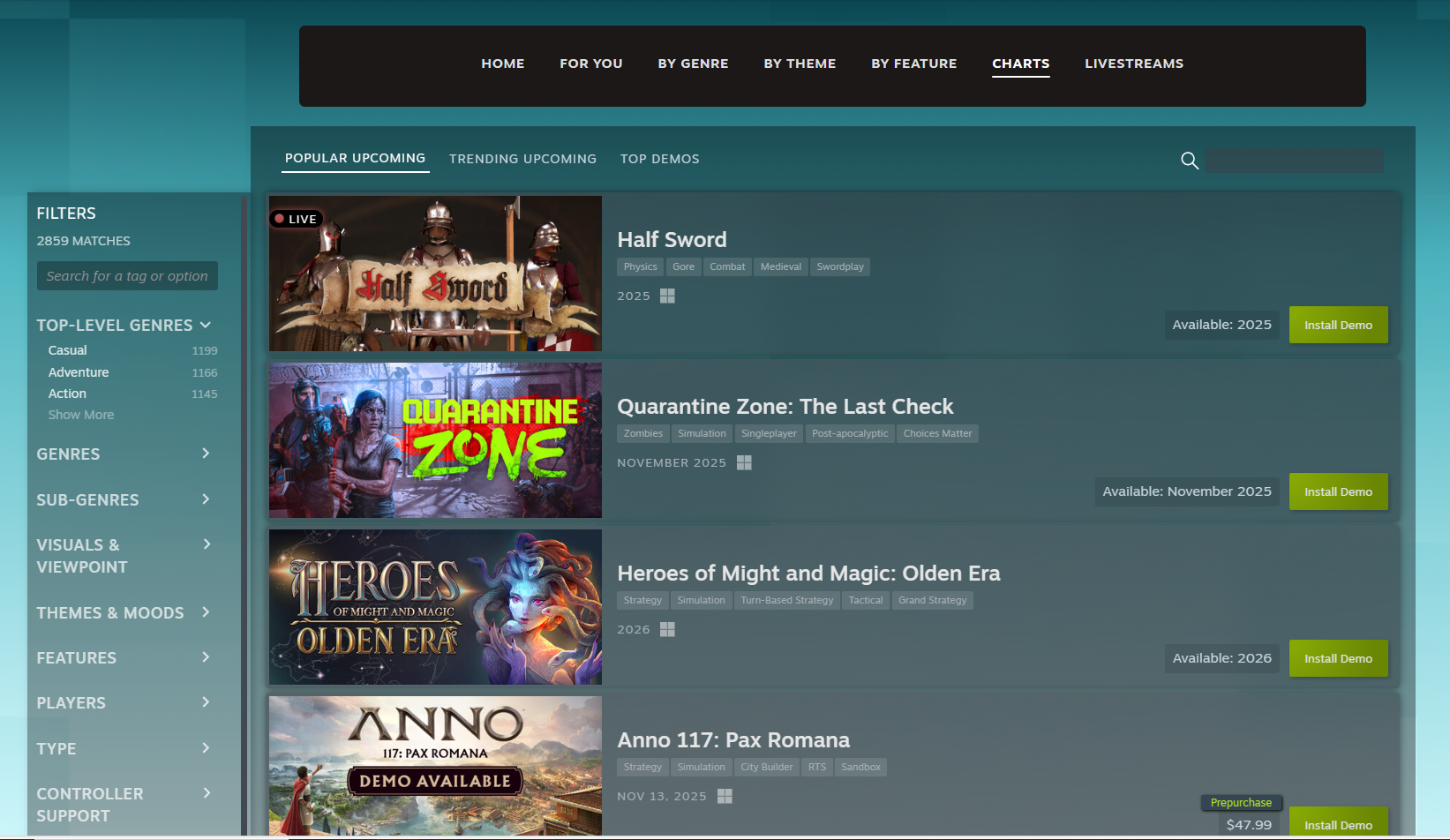Click the Prepurchase label on Anno 117
Image resolution: width=1450 pixels, height=840 pixels.
tap(1241, 803)
